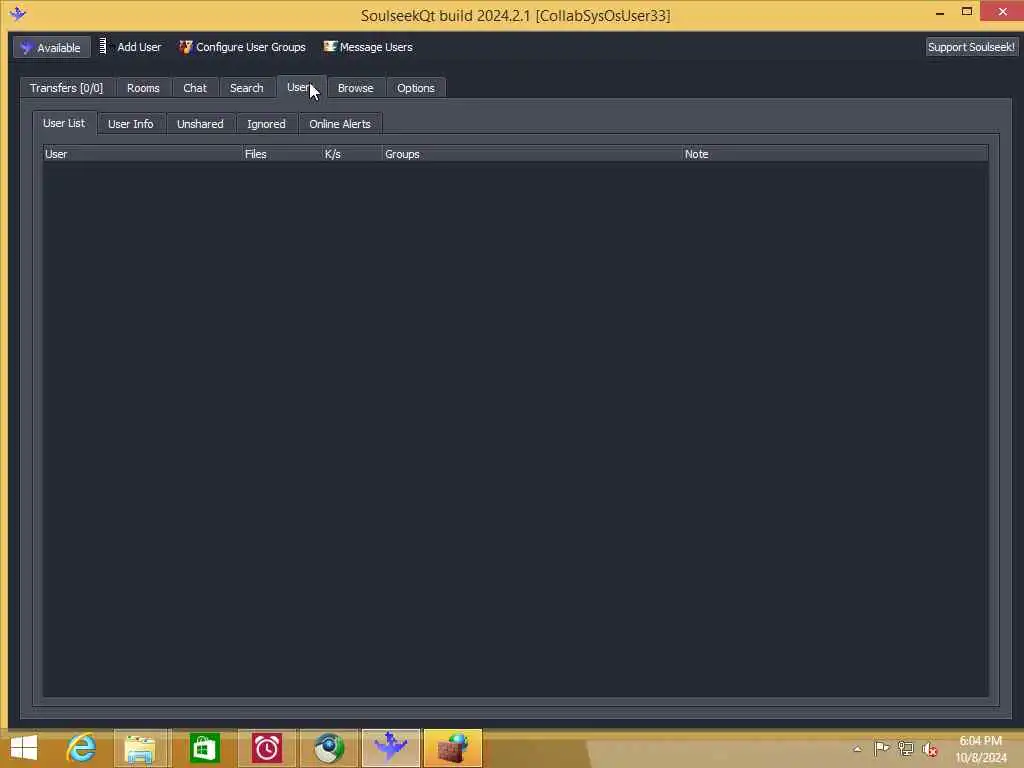The width and height of the screenshot is (1024, 768).
Task: Click the Action Center flag tray icon
Action: [x=881, y=748]
